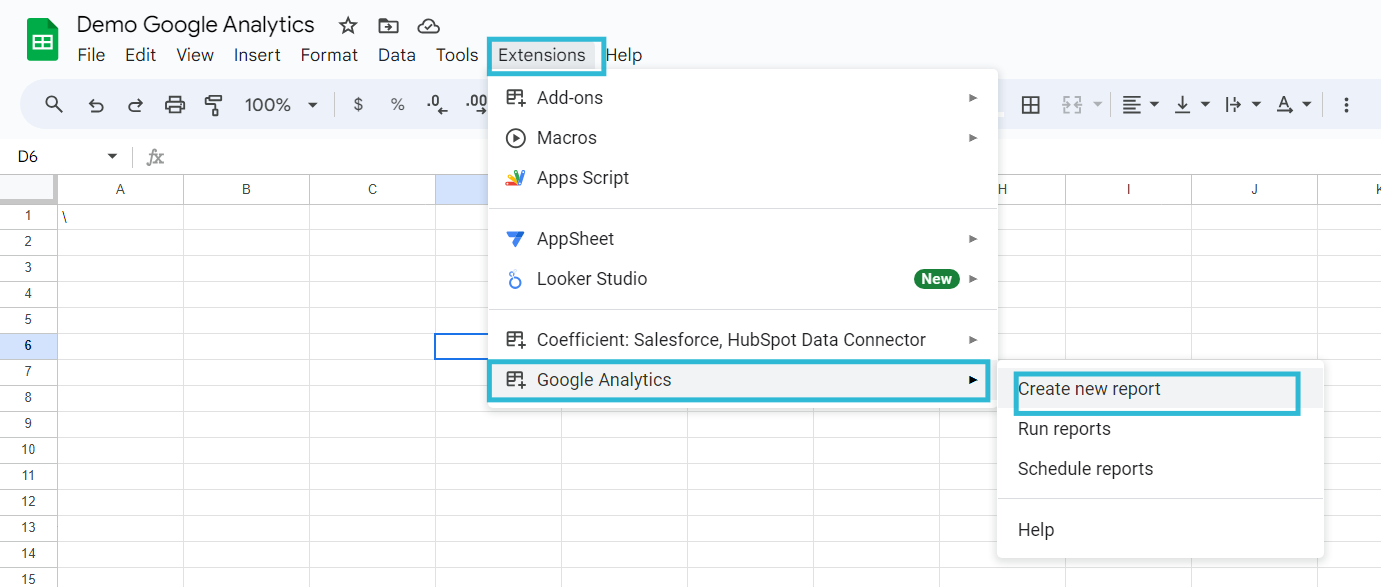Select column B header
The image size is (1381, 587).
(x=247, y=189)
